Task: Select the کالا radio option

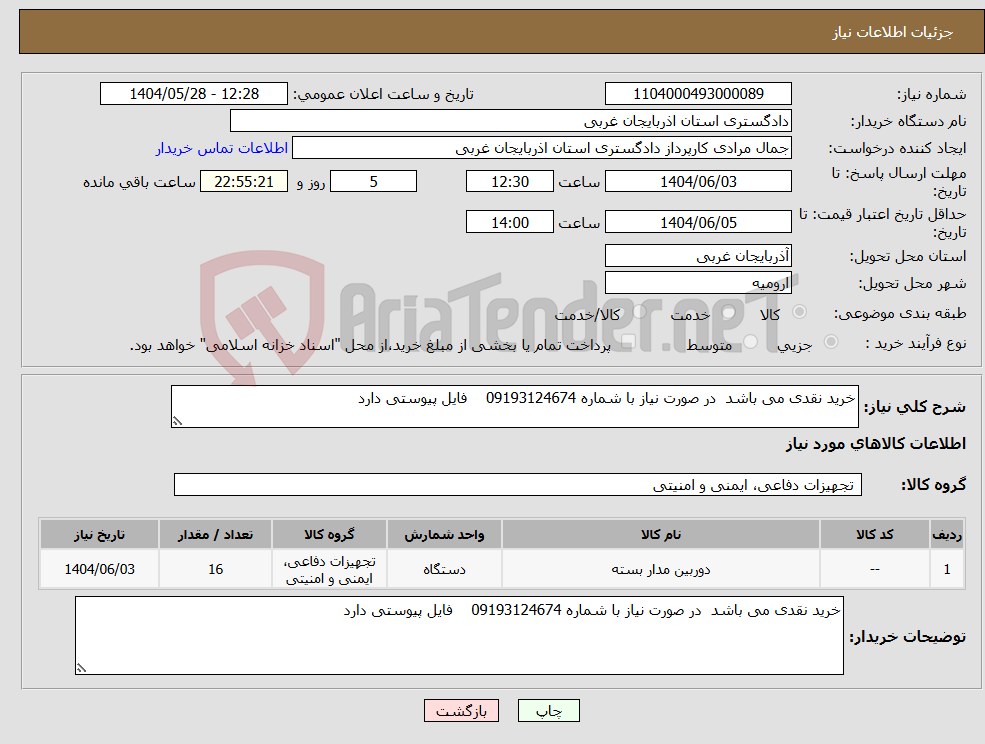Action: (x=798, y=312)
